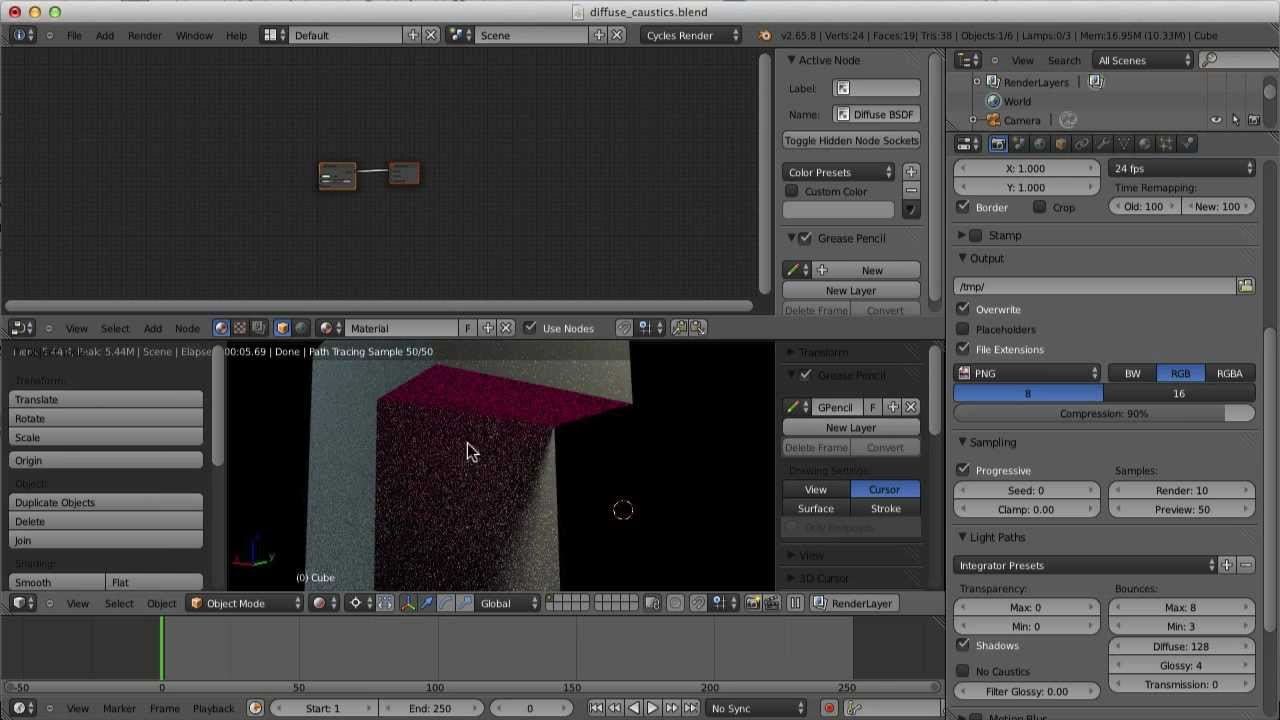Open the Physics properties tab icon
Screen dimensions: 1280x720
click(1186, 144)
